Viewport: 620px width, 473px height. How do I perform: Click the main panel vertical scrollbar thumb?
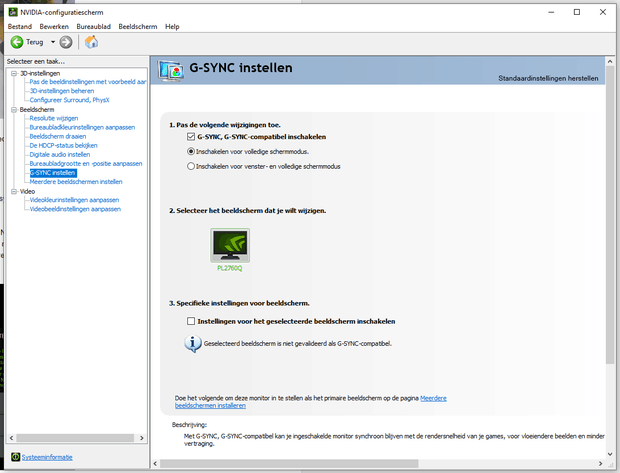click(x=610, y=216)
